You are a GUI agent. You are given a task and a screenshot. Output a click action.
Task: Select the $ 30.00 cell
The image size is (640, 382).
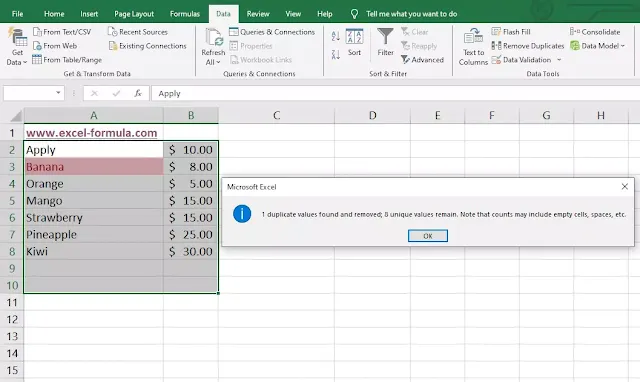pos(191,252)
